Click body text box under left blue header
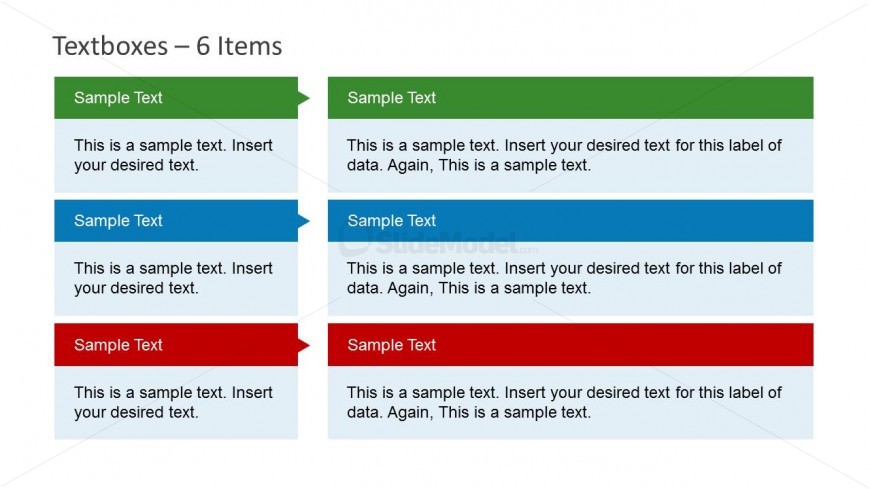870x489 pixels. click(x=175, y=279)
